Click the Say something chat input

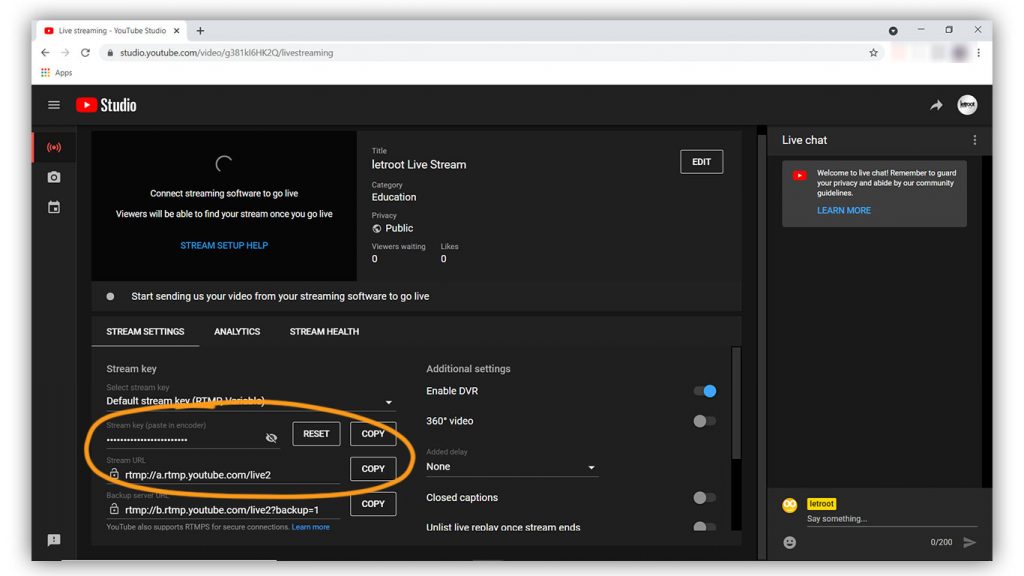pos(891,519)
